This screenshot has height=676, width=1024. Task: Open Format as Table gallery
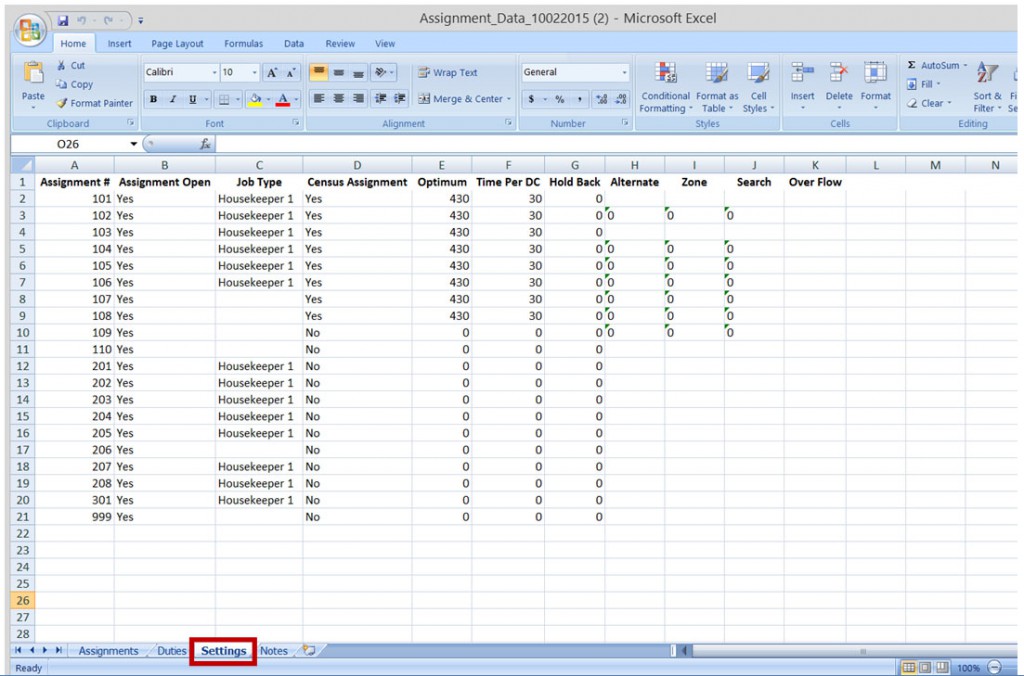pyautogui.click(x=717, y=88)
